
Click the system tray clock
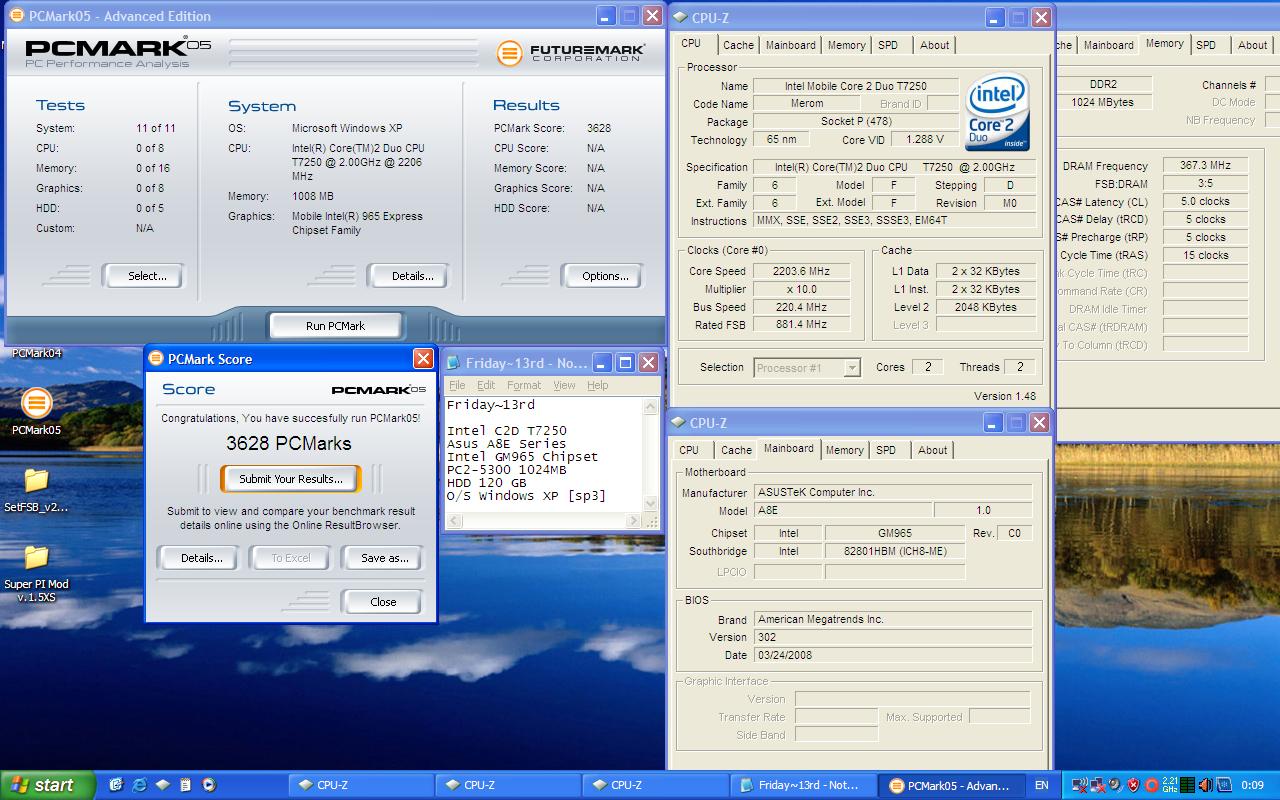1252,786
